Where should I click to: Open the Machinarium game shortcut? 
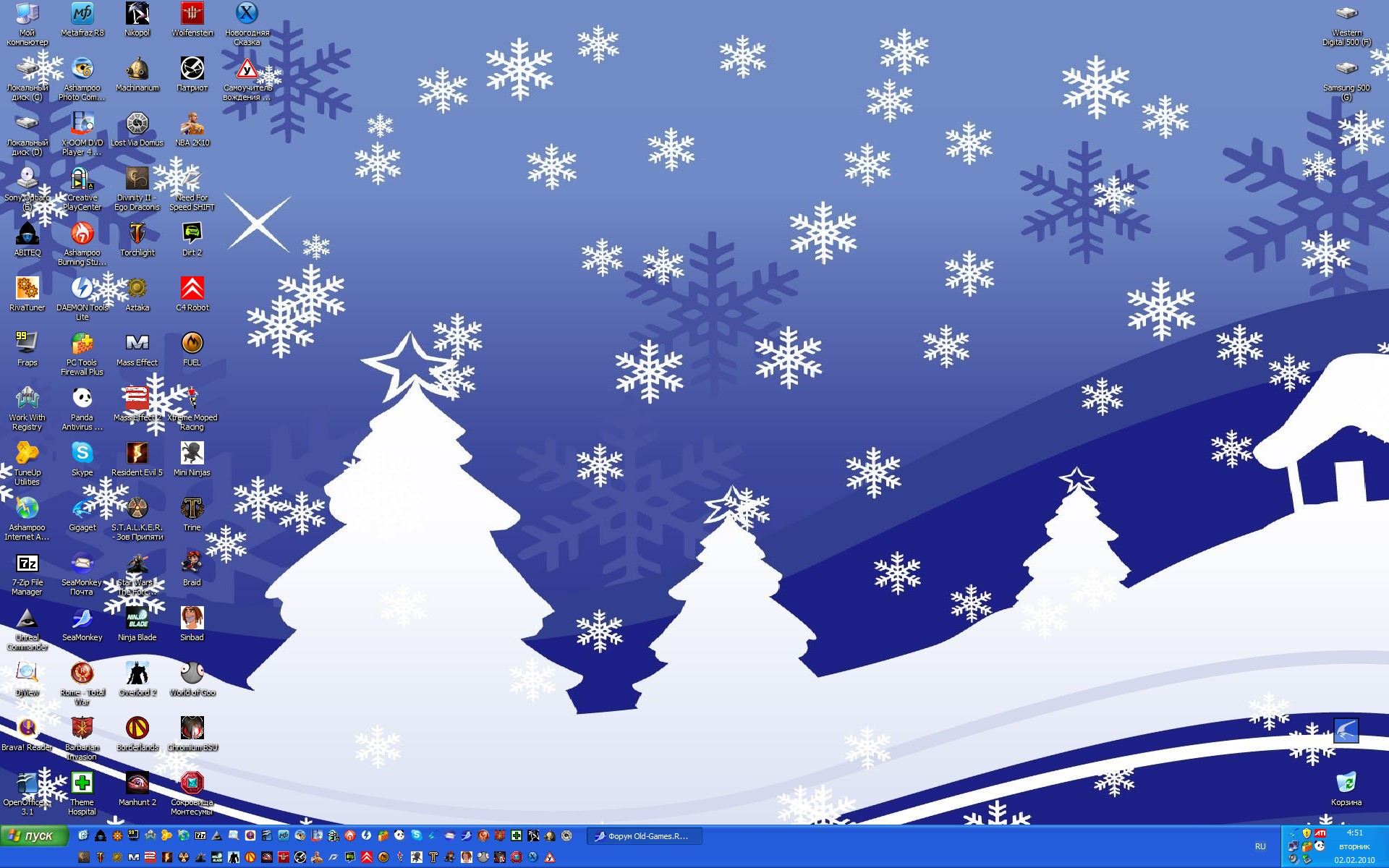pyautogui.click(x=137, y=69)
